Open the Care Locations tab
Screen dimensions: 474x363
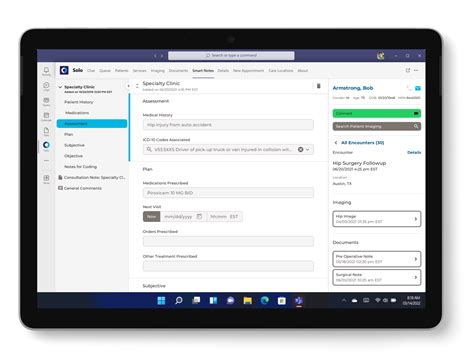[x=281, y=71]
